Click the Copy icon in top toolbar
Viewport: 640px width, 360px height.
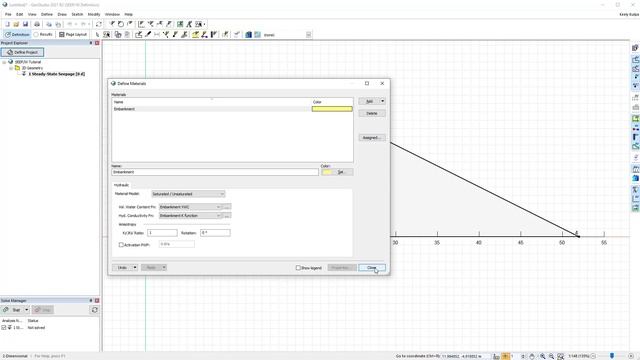49,24
